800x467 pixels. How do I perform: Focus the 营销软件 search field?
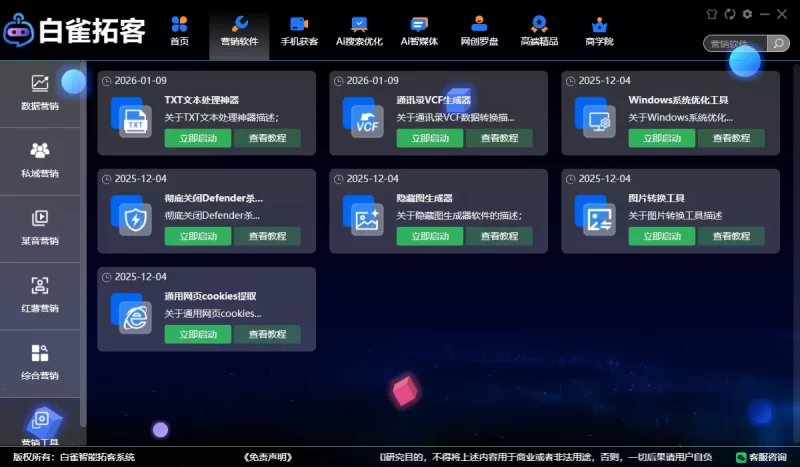735,44
